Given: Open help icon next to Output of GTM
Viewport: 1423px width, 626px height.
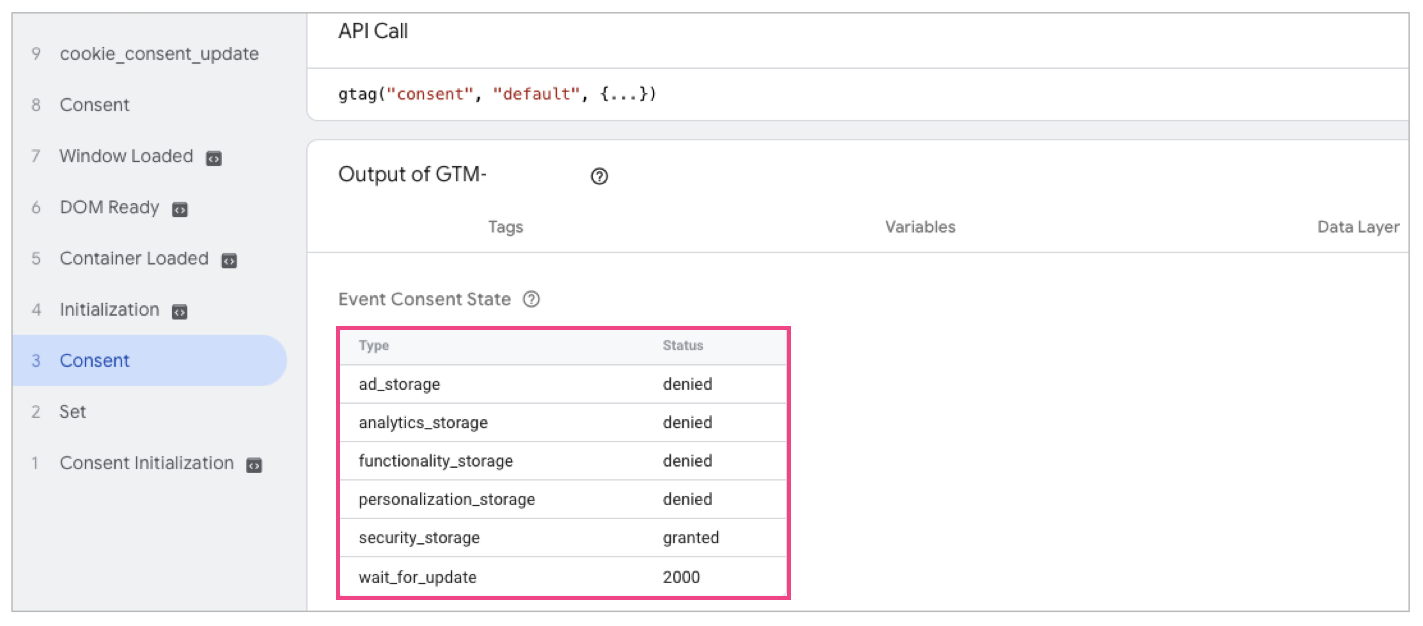Looking at the screenshot, I should coord(599,176).
